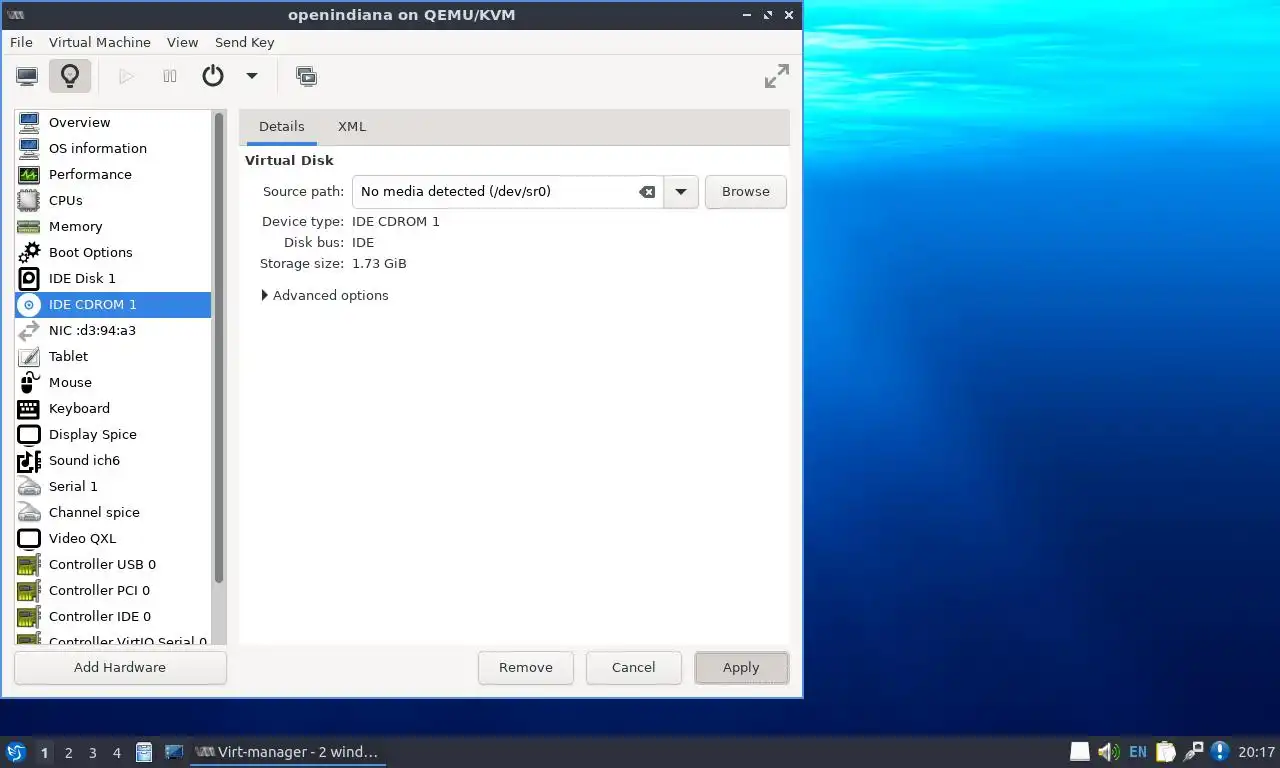1280x768 pixels.
Task: Click Browse for media source
Action: click(746, 191)
